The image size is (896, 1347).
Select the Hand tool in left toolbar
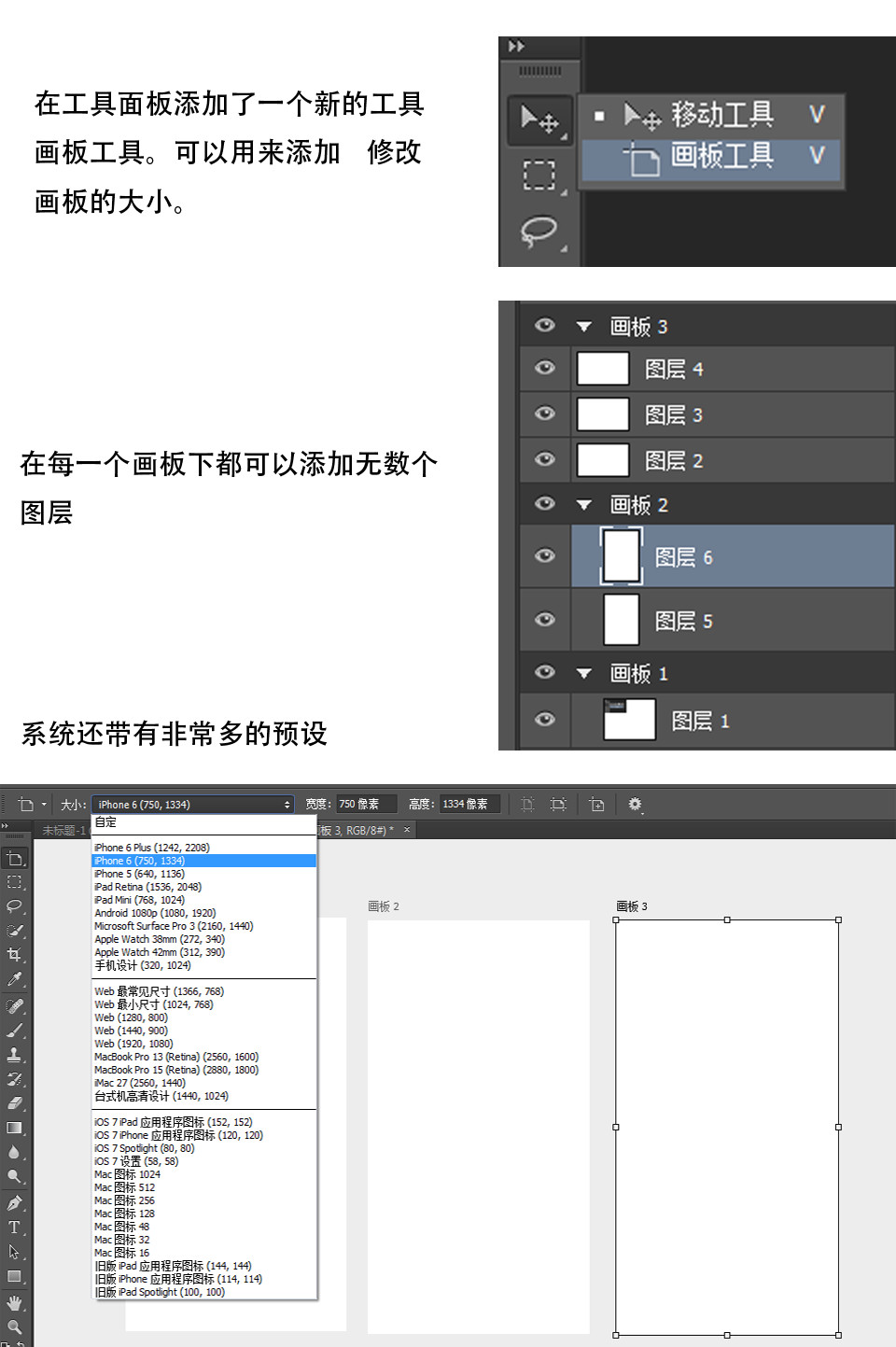tap(14, 1303)
